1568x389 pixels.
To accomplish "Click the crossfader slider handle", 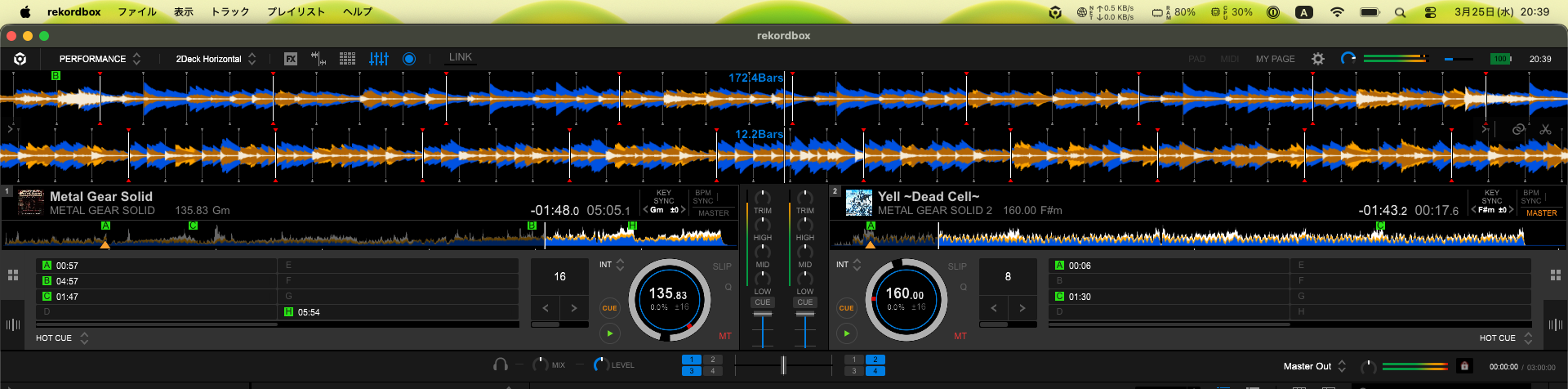I will pos(782,364).
